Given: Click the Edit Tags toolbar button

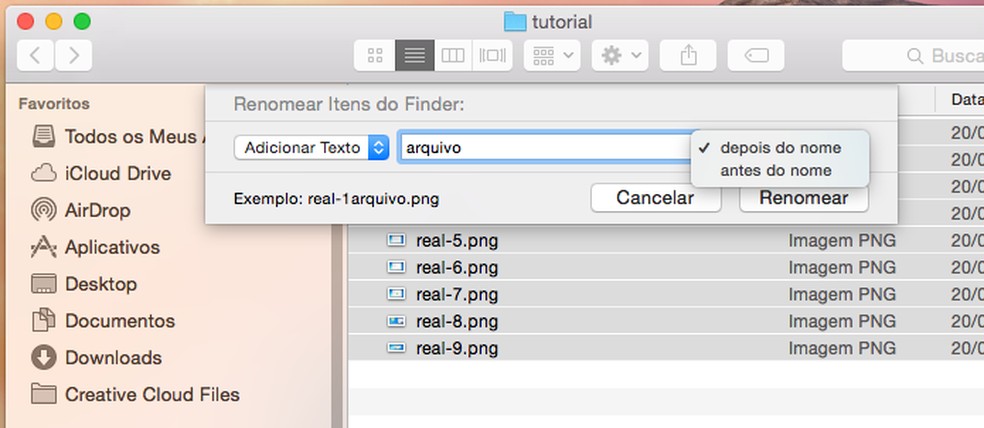Looking at the screenshot, I should [x=756, y=56].
